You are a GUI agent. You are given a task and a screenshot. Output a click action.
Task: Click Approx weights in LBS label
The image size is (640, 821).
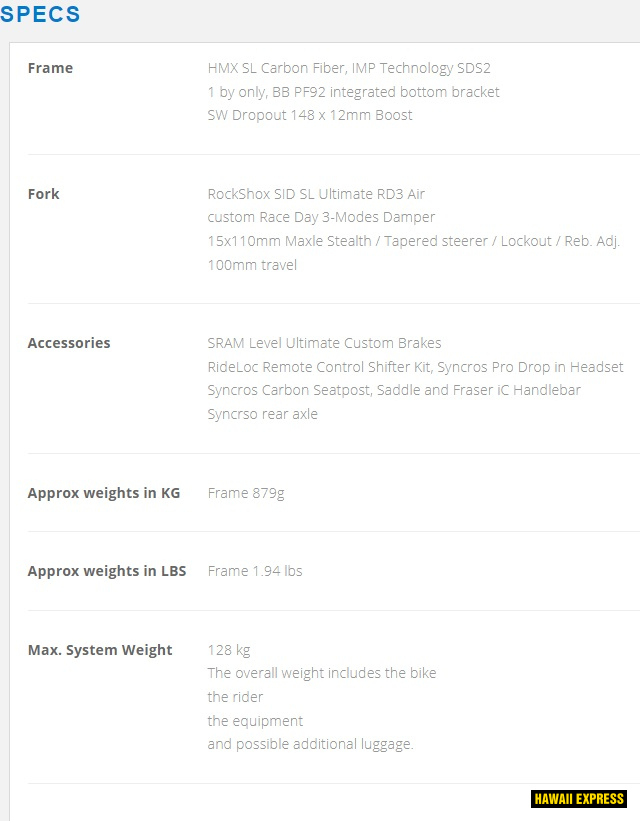point(107,571)
